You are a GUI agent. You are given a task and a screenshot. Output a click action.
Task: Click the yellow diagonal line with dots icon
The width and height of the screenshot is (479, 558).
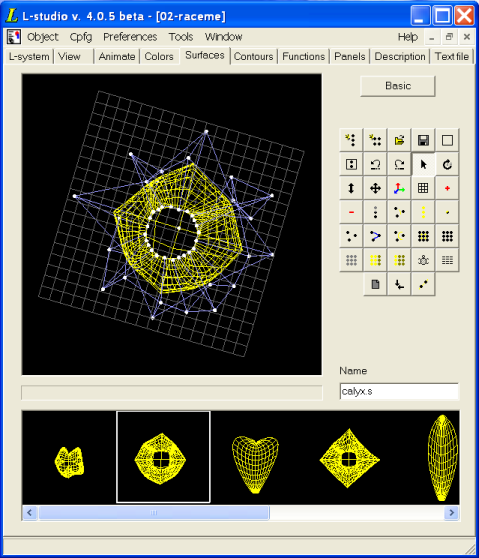point(423,284)
